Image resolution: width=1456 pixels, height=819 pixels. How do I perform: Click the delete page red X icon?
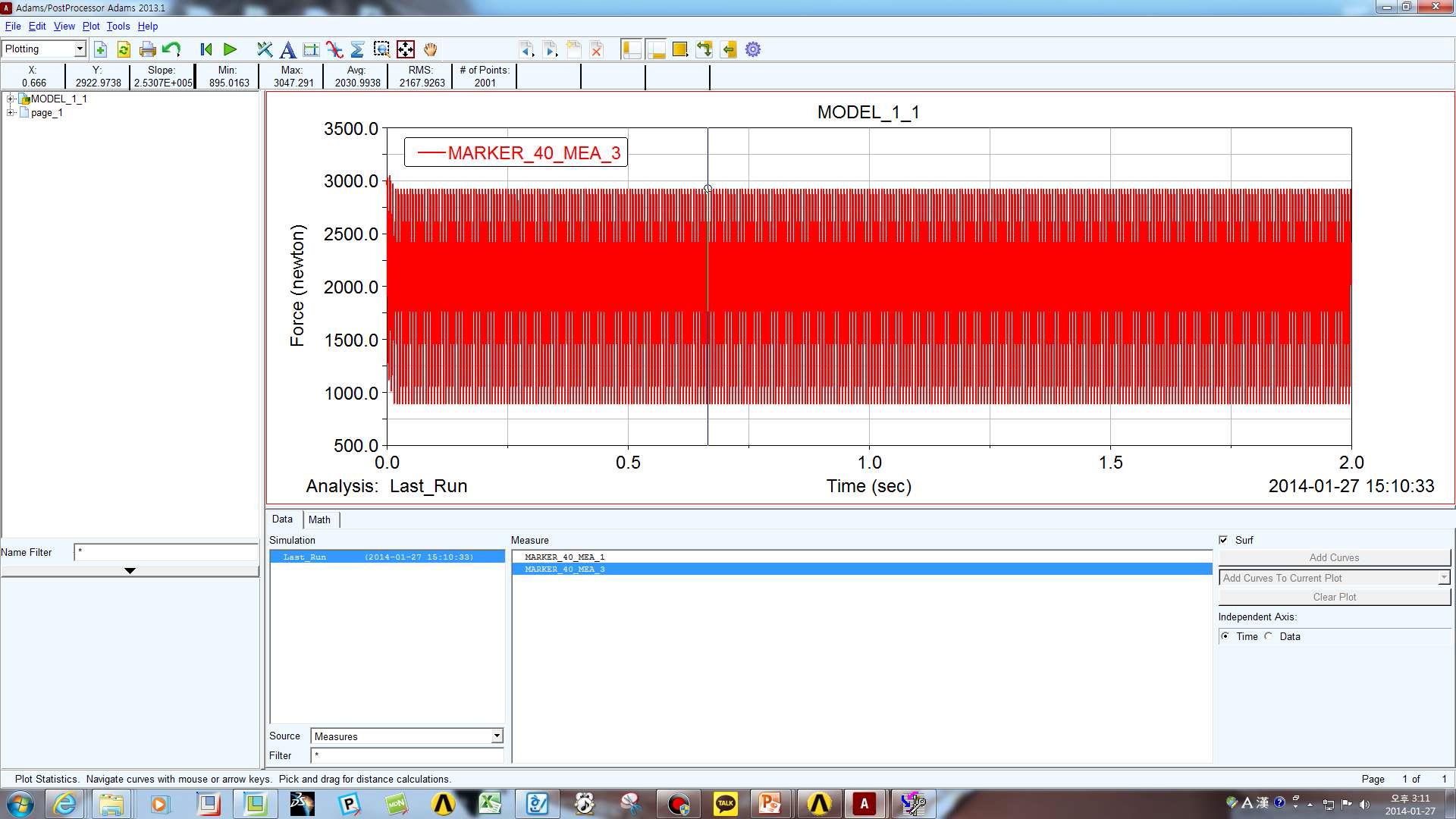click(597, 50)
